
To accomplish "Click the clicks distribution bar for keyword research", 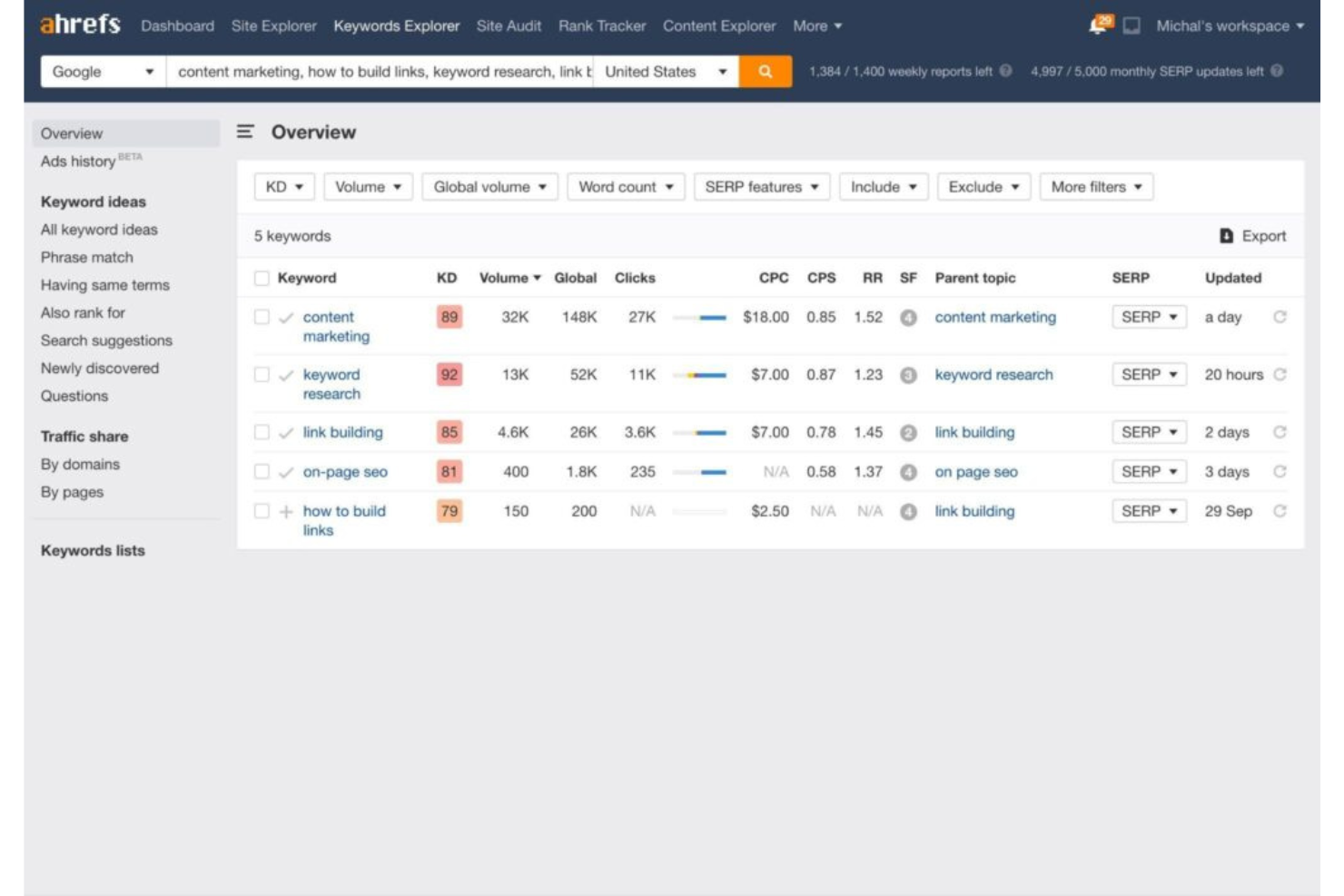I will [x=699, y=375].
